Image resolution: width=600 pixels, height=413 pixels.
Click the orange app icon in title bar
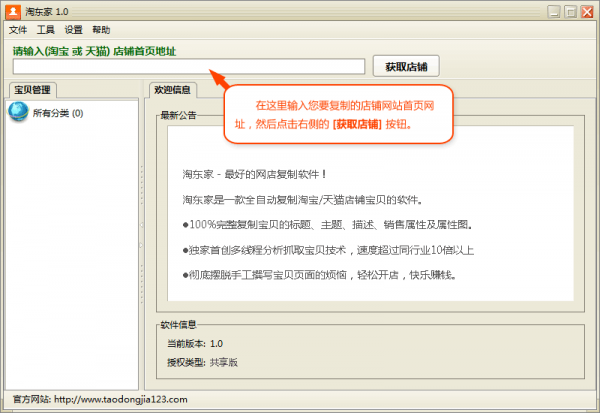(13, 12)
